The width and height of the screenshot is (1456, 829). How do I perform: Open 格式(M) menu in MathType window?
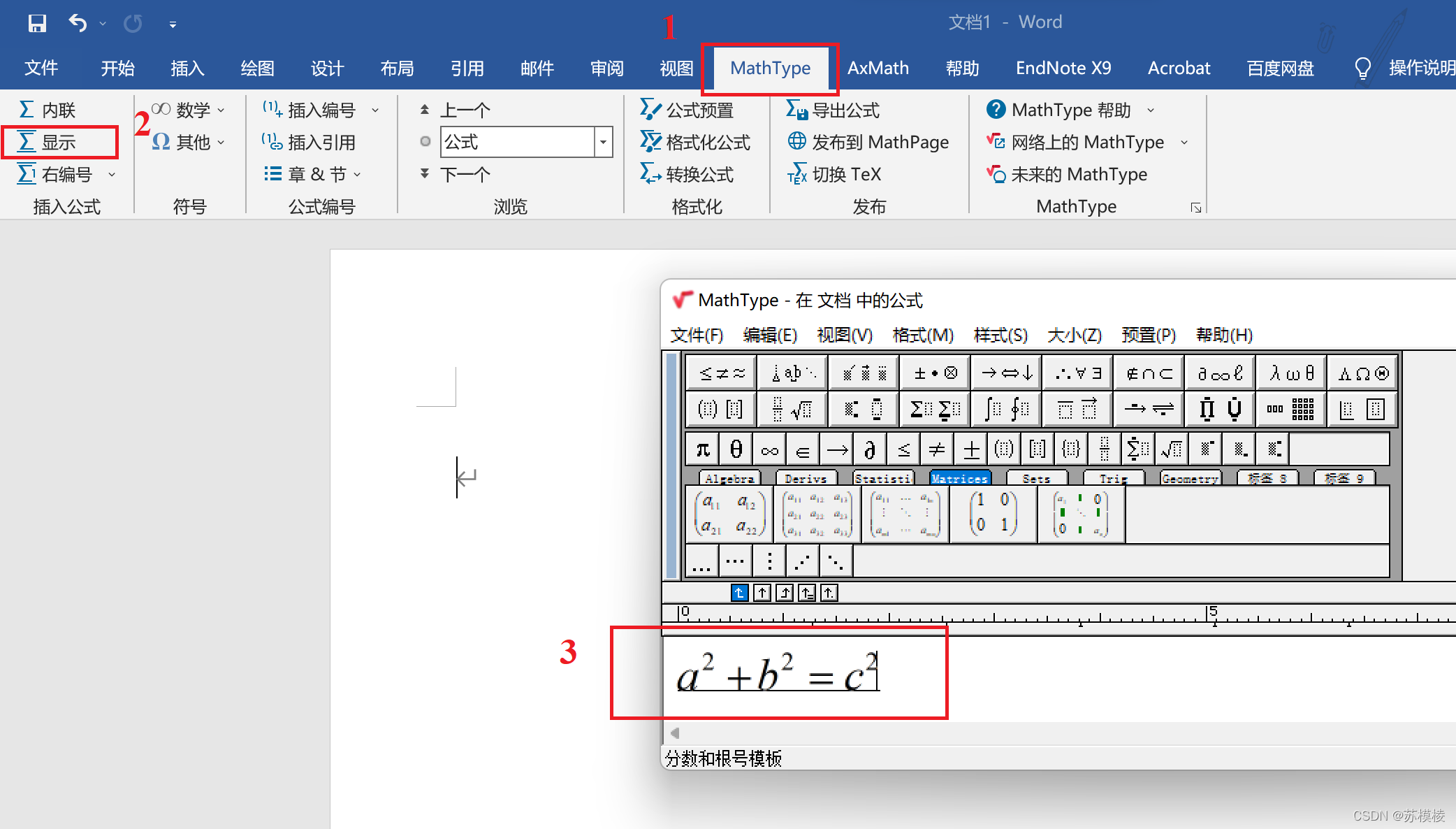922,335
